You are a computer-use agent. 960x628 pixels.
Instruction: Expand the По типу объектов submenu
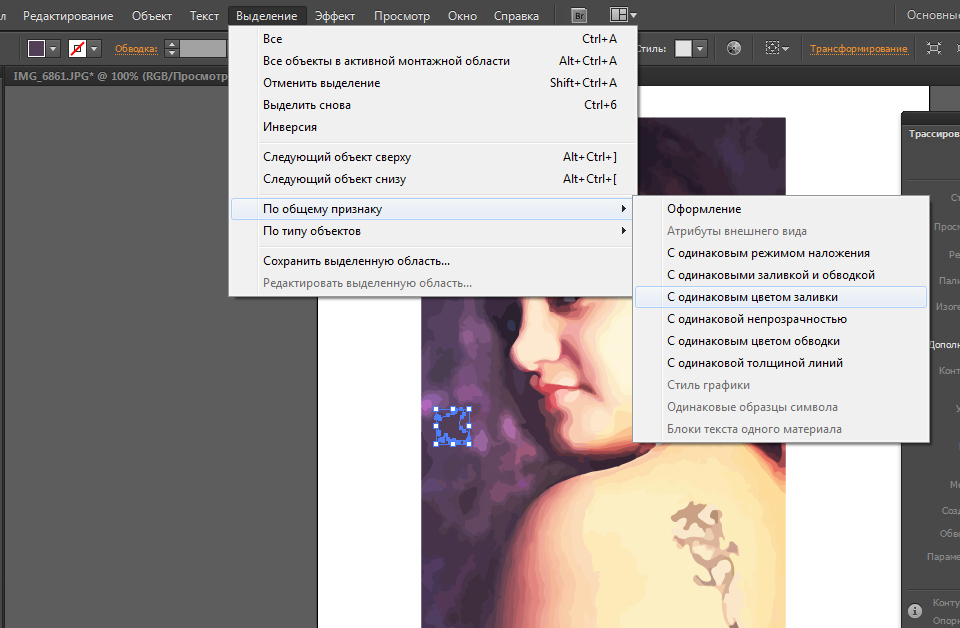(x=432, y=231)
